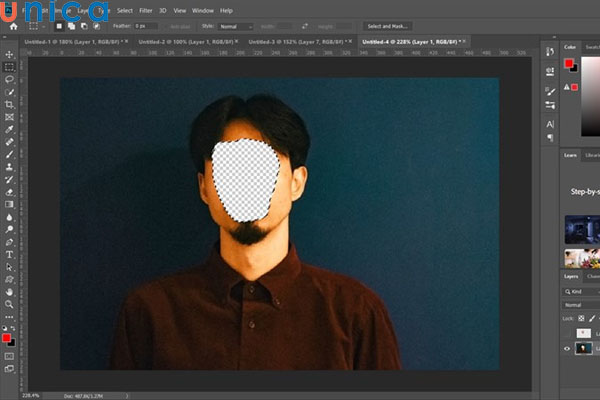Viewport: 600px width, 400px height.
Task: Select the Horizontal Type tool
Action: (x=9, y=255)
